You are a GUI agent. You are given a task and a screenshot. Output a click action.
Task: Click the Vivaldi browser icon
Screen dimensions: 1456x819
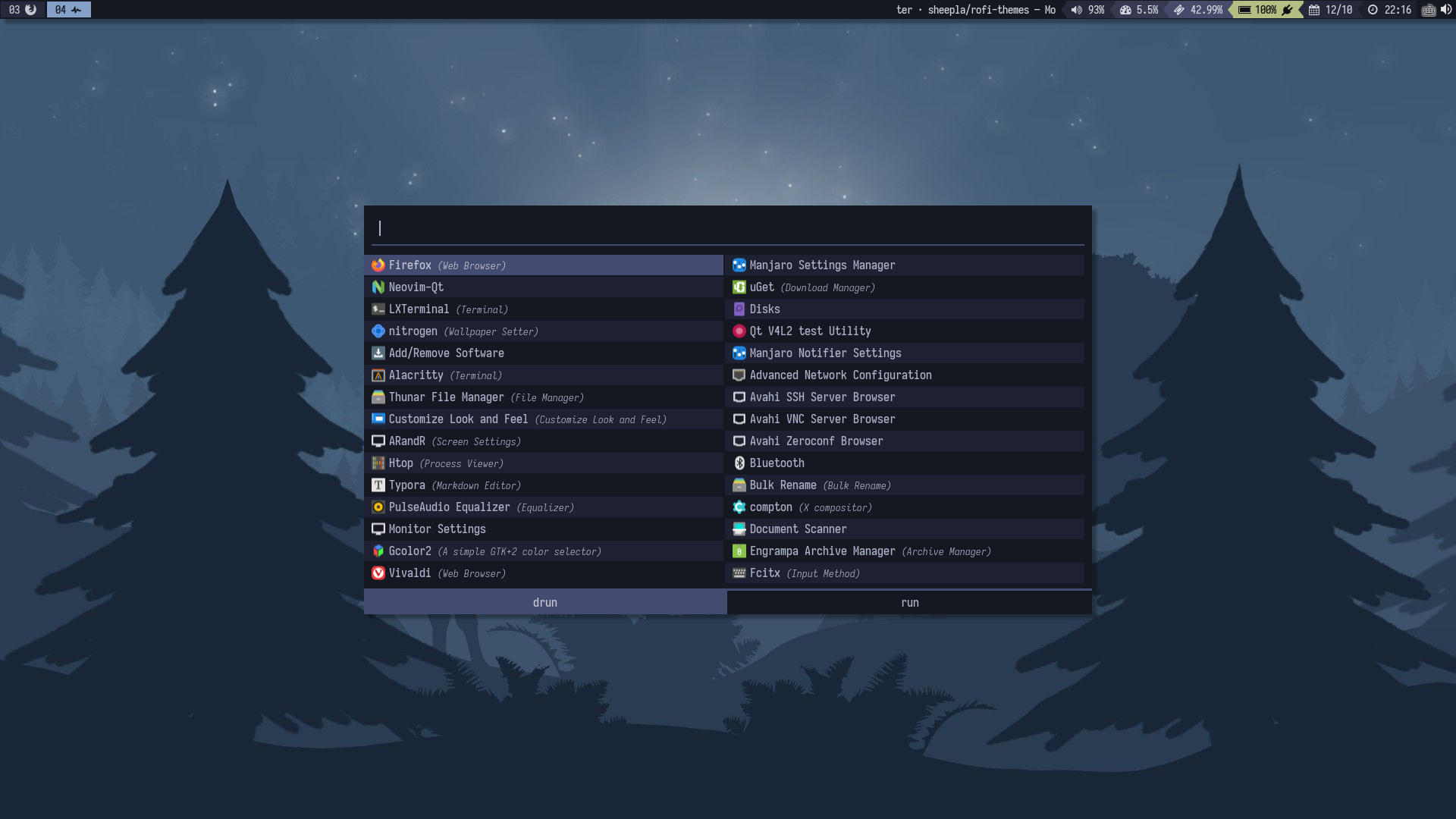pos(378,573)
